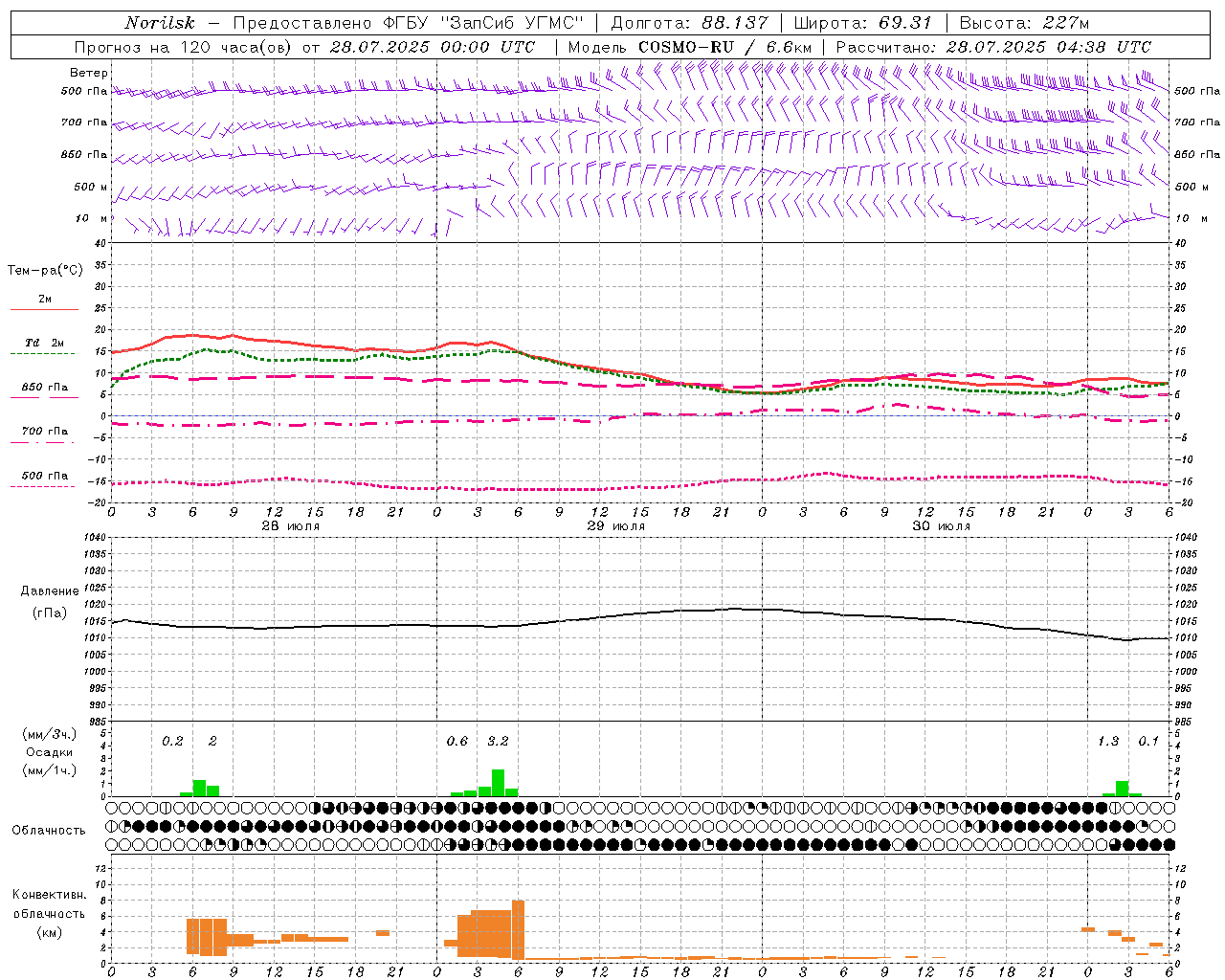Select the "Широта: 69.31" header field
This screenshot has width=1225, height=980.
click(x=862, y=23)
